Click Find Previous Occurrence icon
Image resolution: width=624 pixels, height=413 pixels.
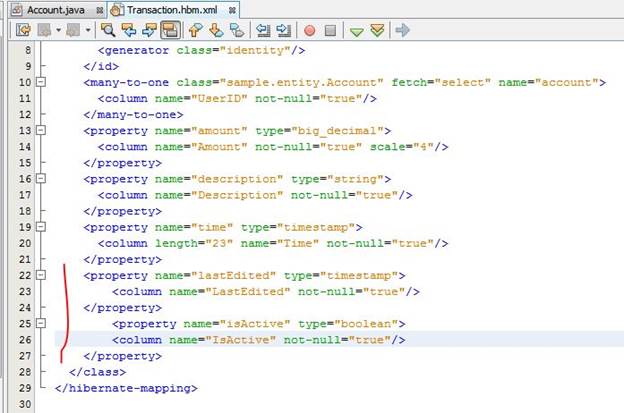(x=129, y=30)
